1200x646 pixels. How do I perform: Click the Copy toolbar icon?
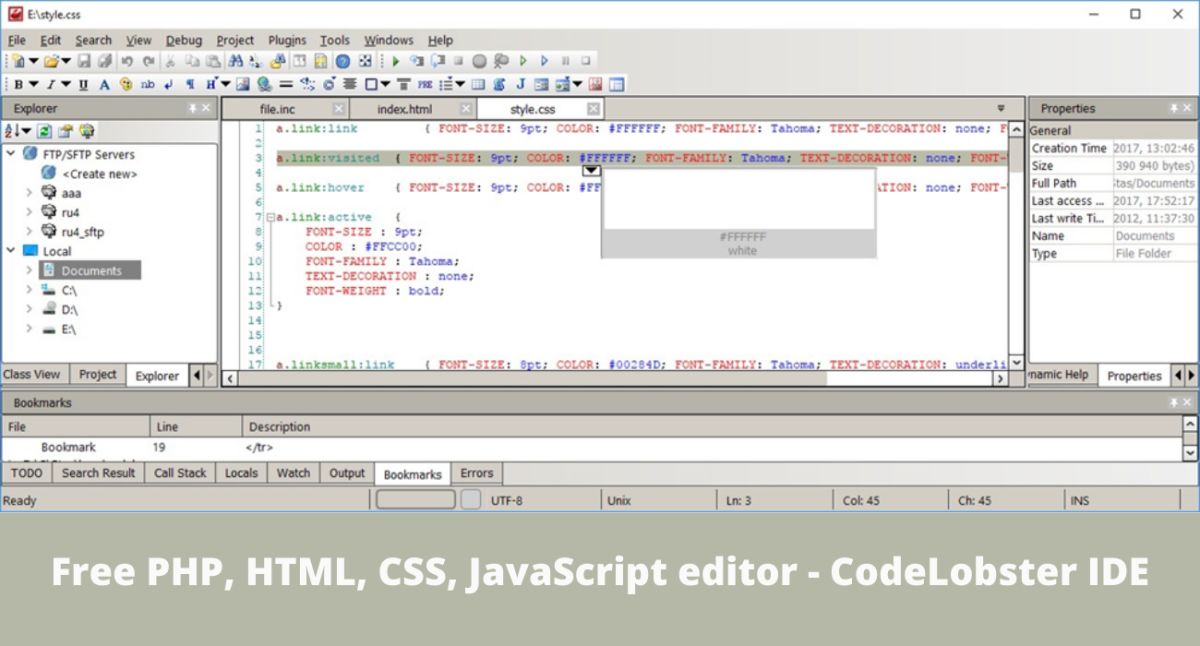(x=192, y=61)
